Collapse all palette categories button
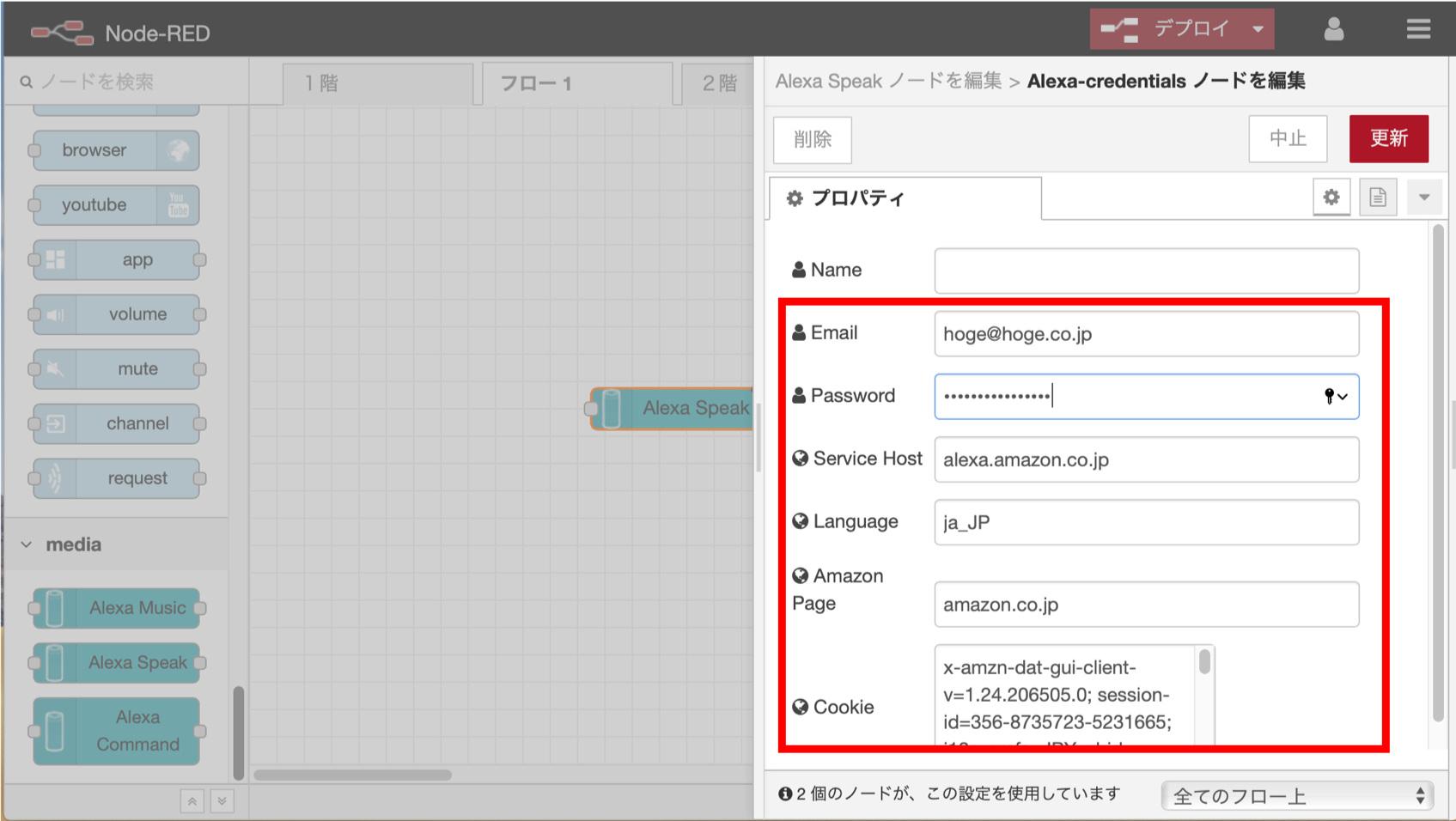This screenshot has width=1456, height=821. (192, 801)
